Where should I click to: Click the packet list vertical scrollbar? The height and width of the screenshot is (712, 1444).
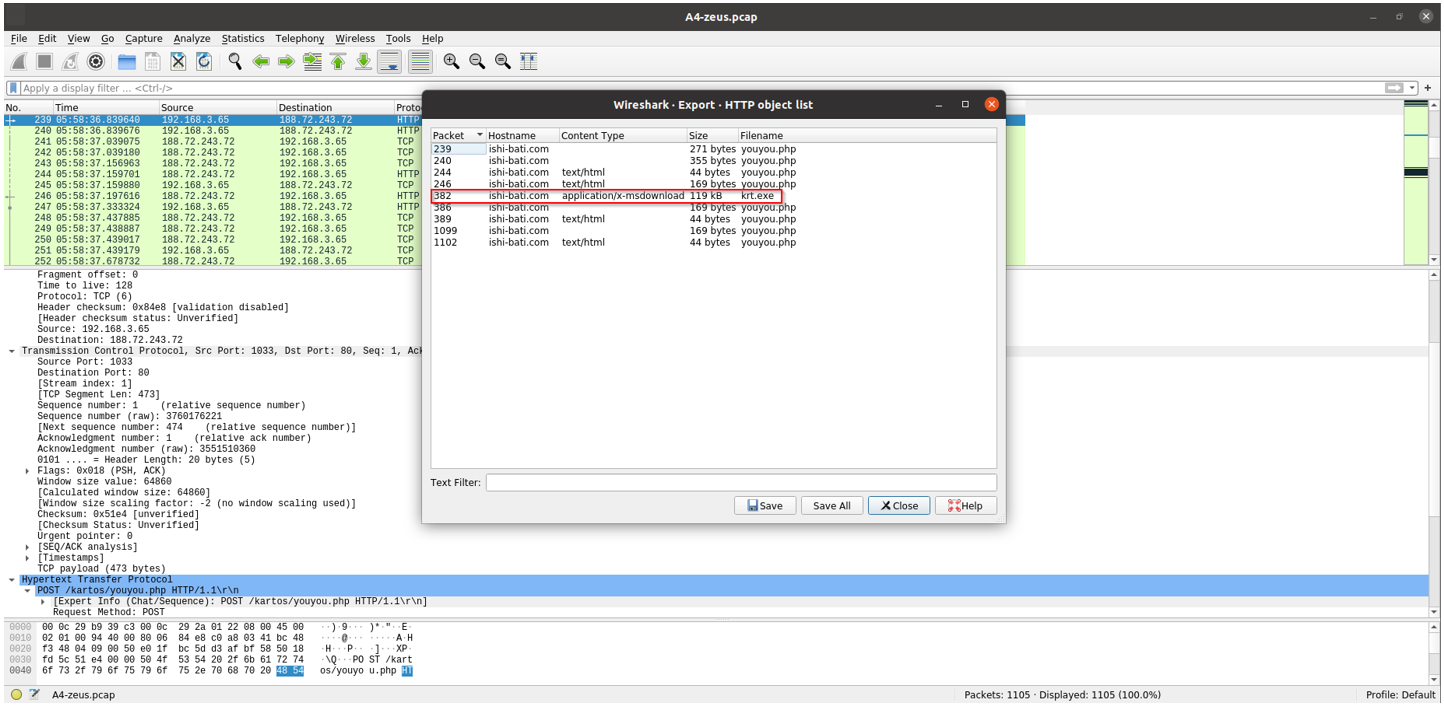pos(1436,183)
